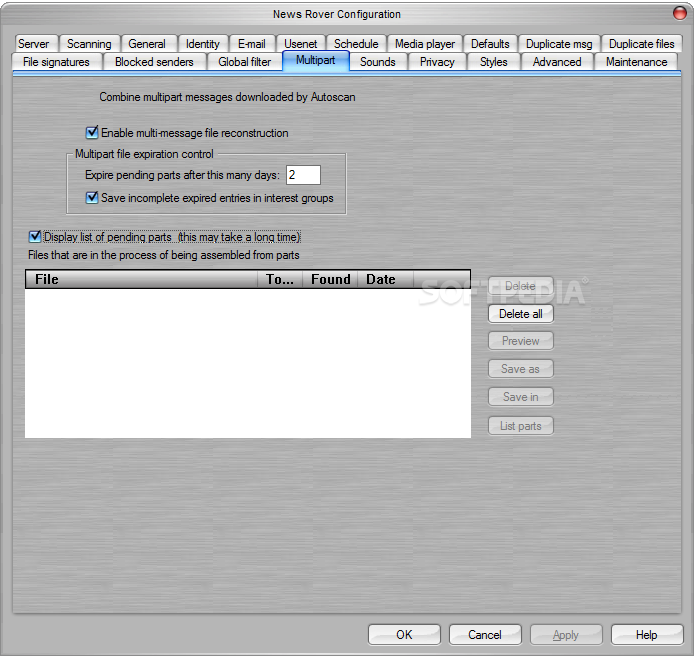Click the Delete all button
Screen dimensions: 694x656
tap(520, 314)
